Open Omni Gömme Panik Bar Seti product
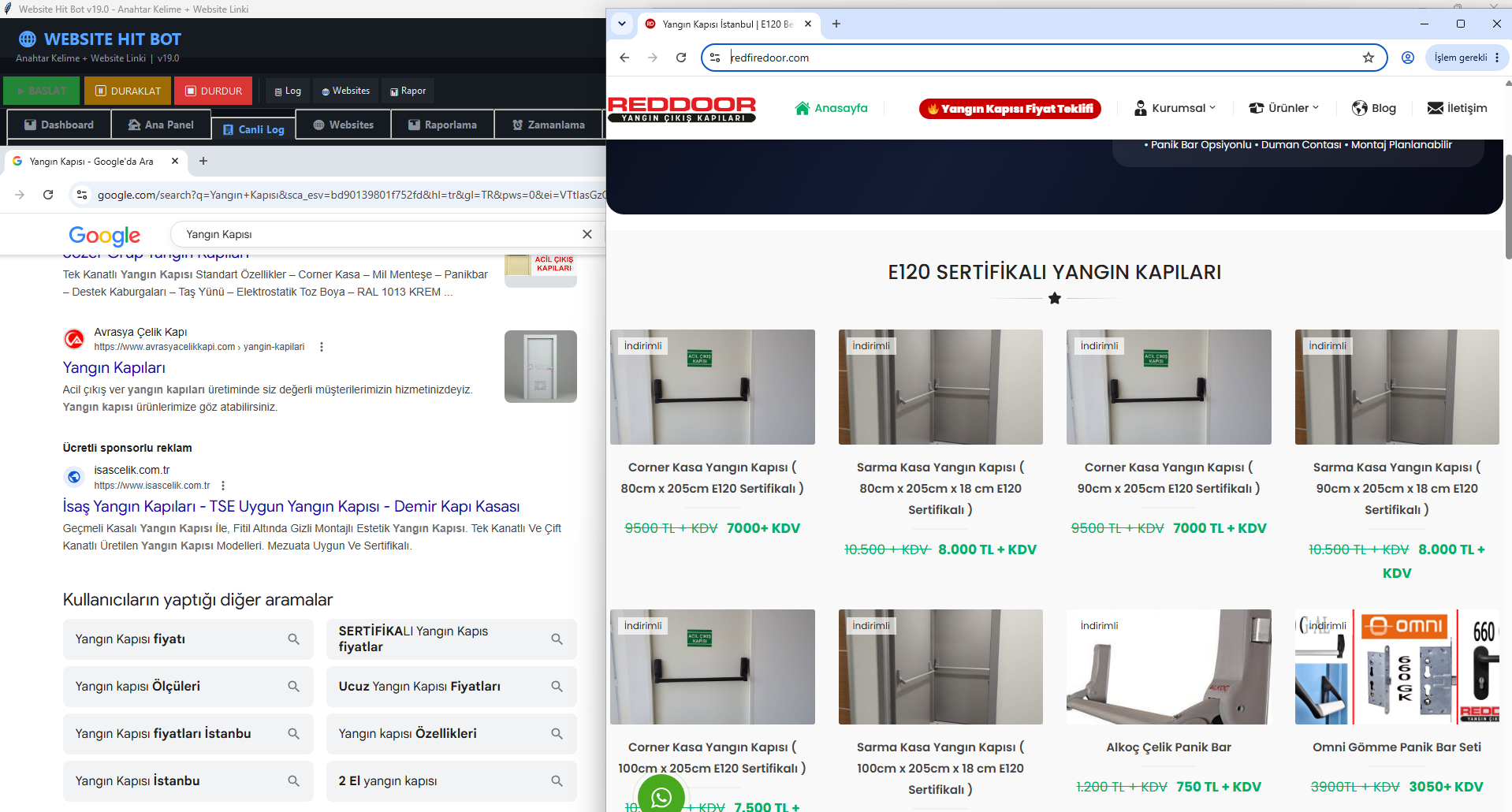Viewport: 1512px width, 812px height. (1397, 747)
